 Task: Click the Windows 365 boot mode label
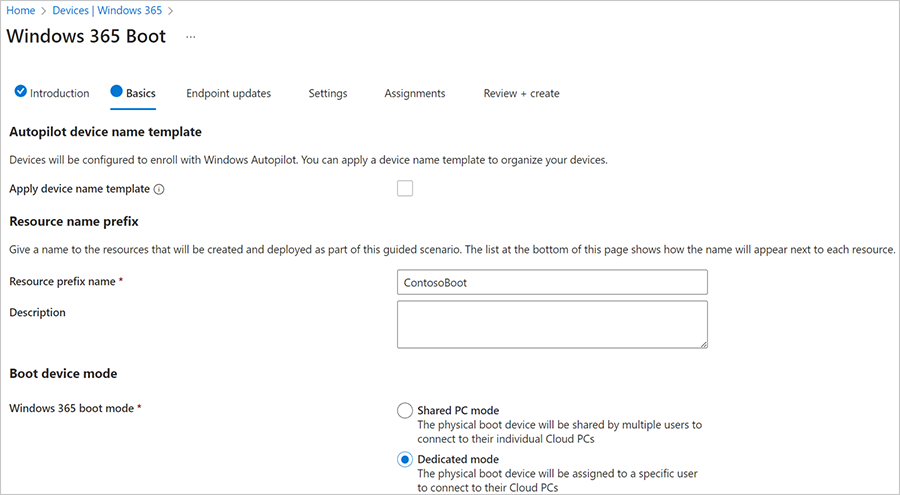[x=72, y=408]
